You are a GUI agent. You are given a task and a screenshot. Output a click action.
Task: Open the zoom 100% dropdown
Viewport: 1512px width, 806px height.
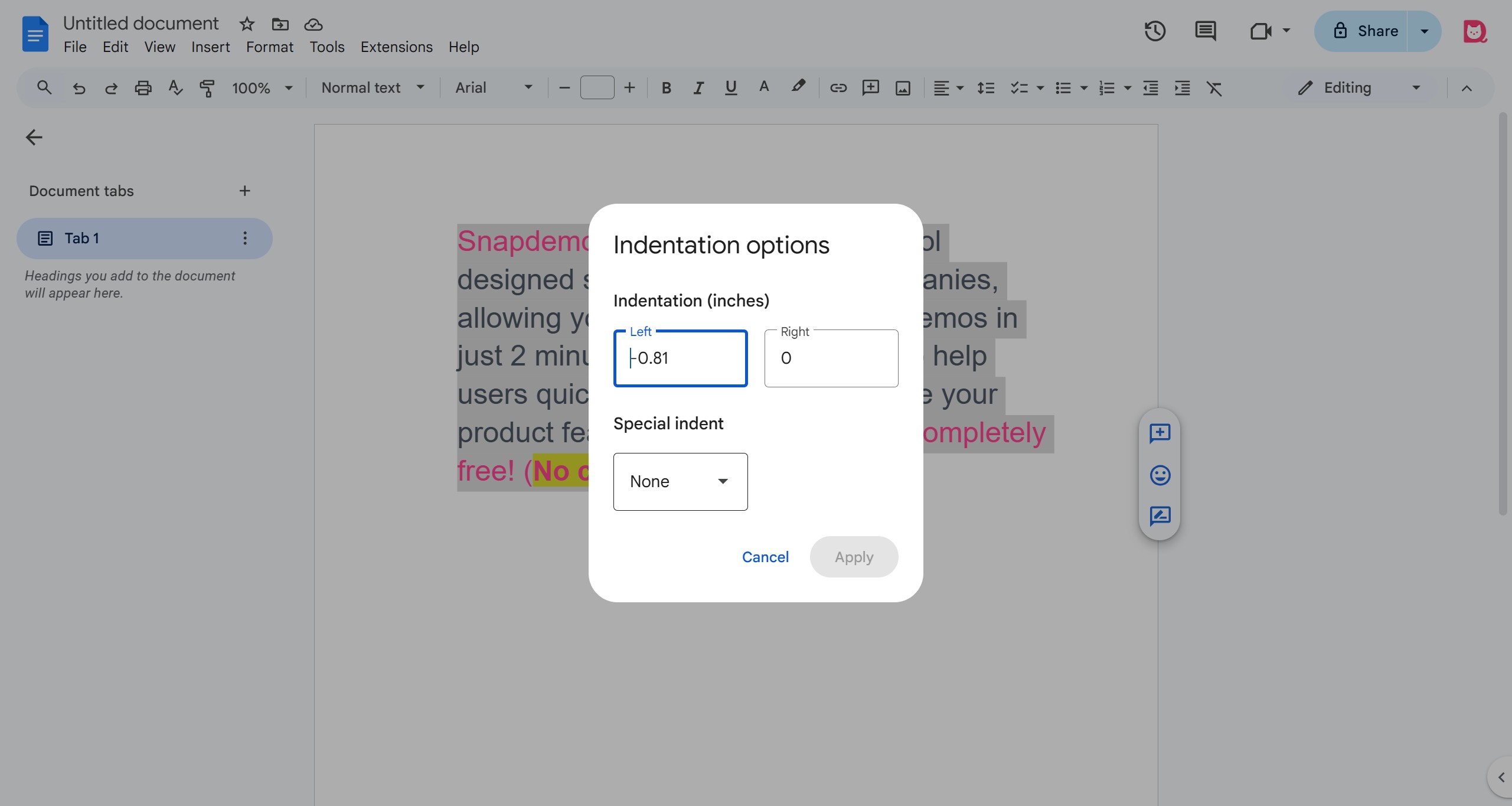pos(262,88)
